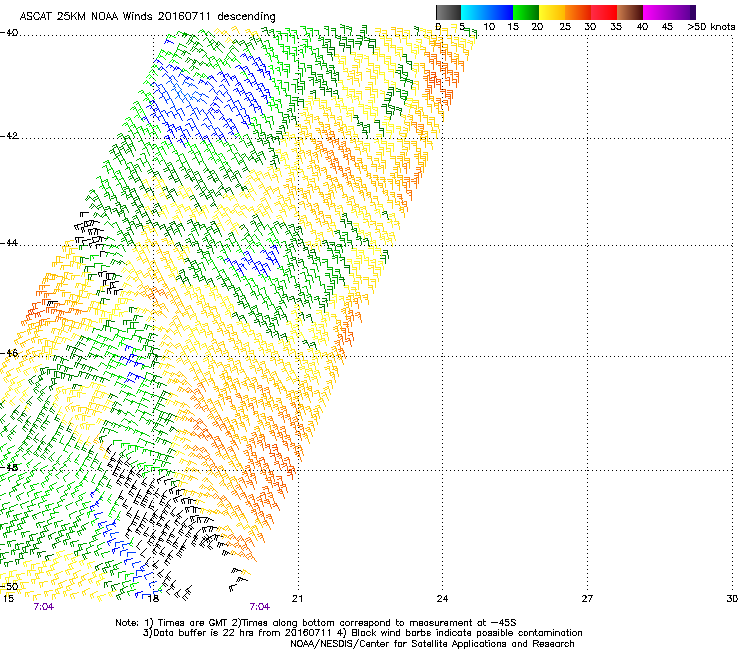740x650 pixels.
Task: Click the legend scale value '30'
Action: click(x=590, y=27)
